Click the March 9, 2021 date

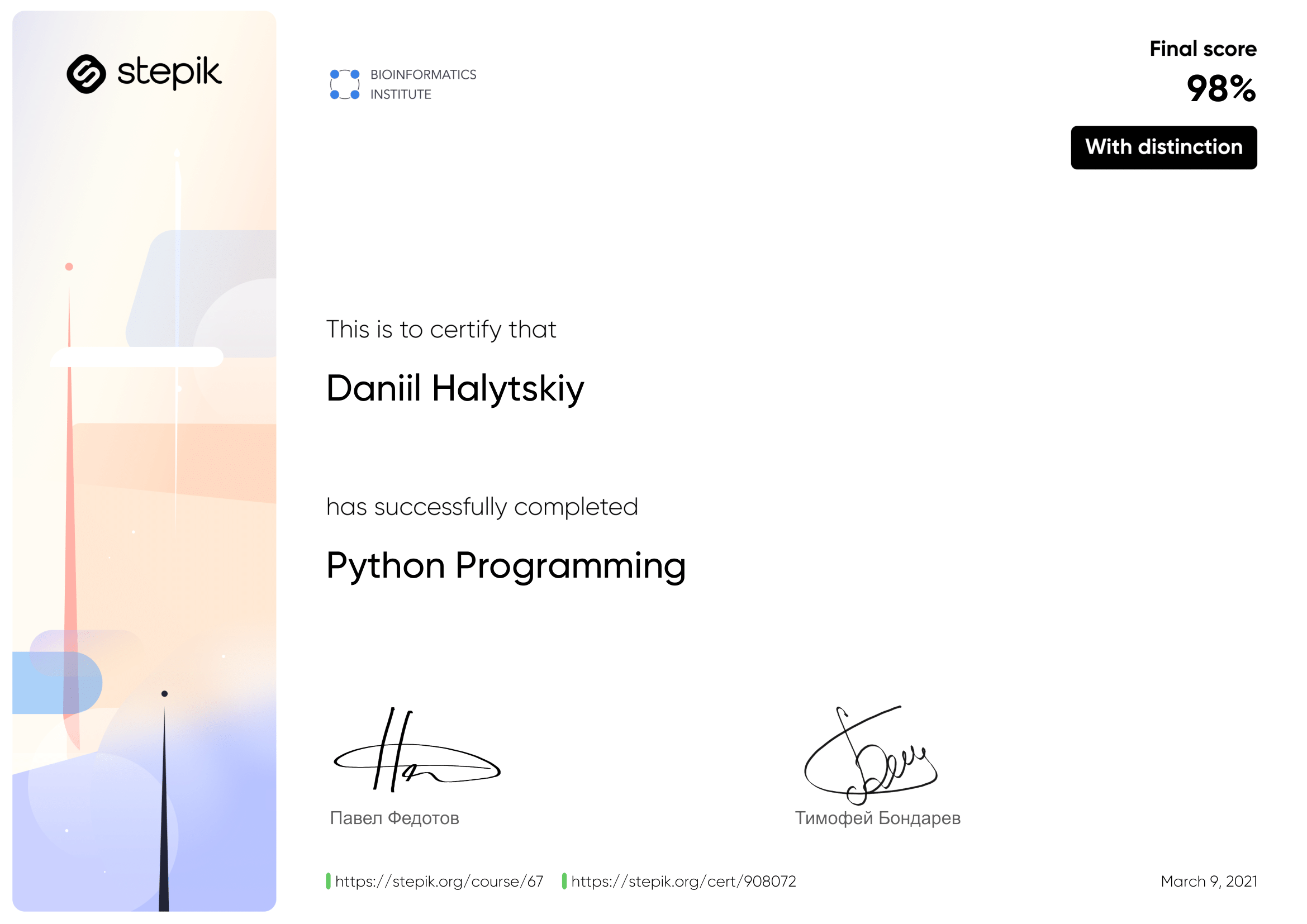click(x=1209, y=882)
